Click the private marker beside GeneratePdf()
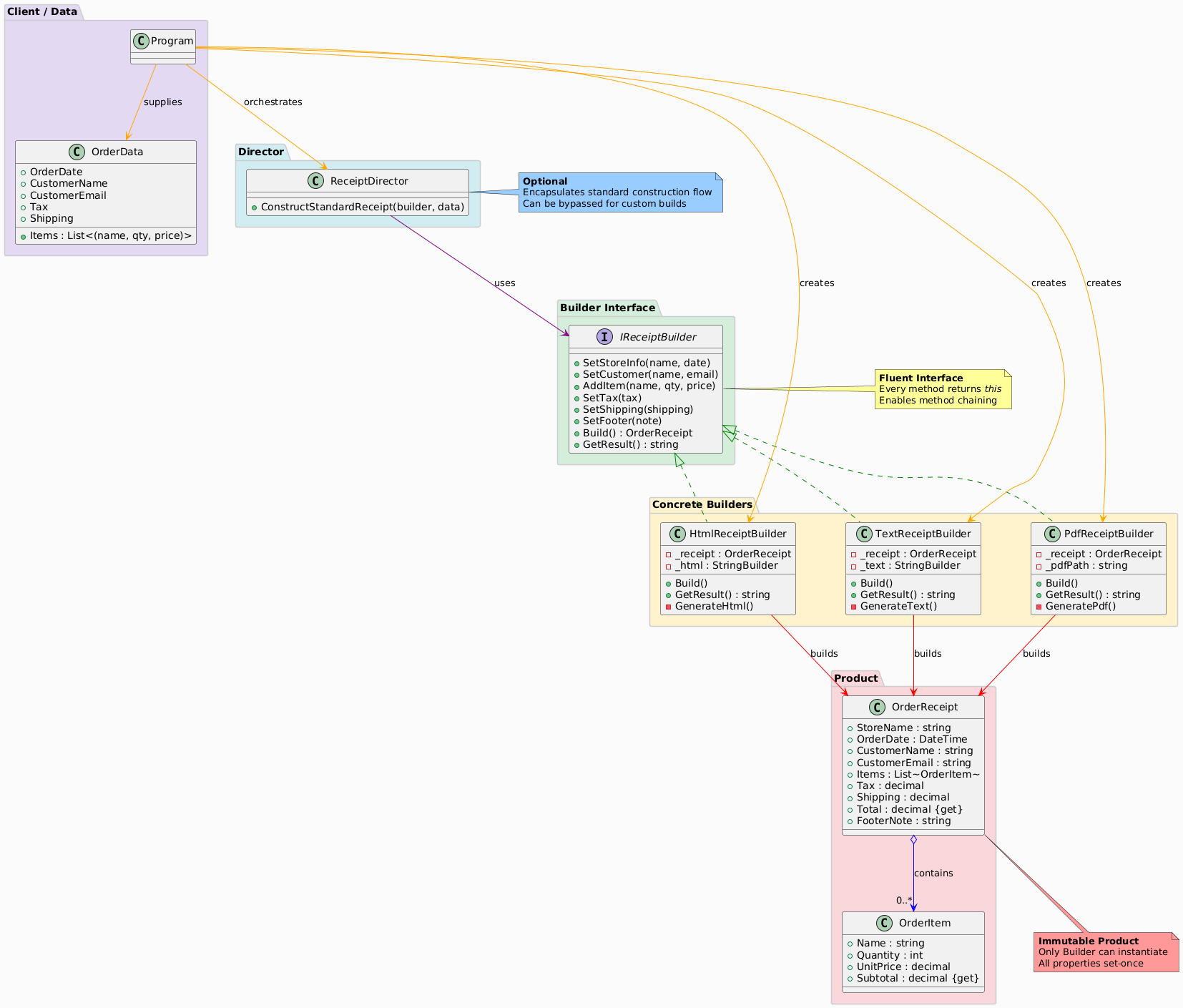The height and width of the screenshot is (1008, 1183). click(x=1039, y=607)
